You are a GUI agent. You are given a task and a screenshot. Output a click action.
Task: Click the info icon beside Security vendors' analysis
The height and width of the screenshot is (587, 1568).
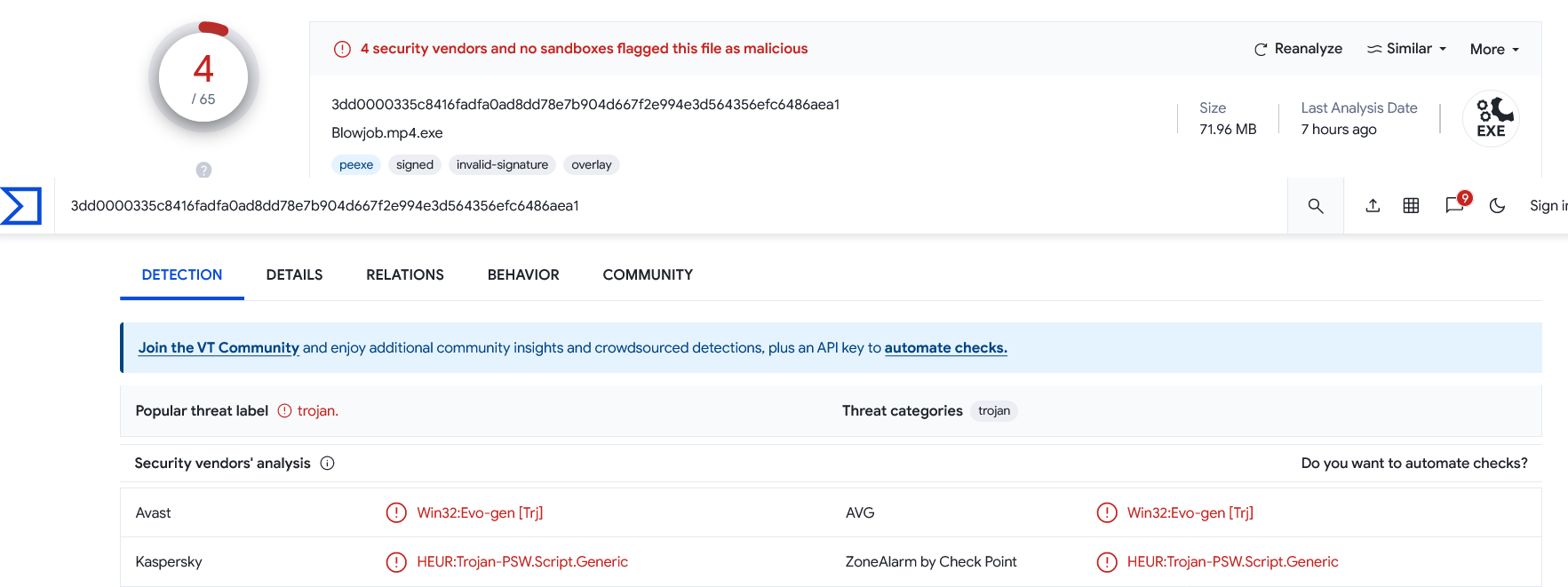coord(327,463)
